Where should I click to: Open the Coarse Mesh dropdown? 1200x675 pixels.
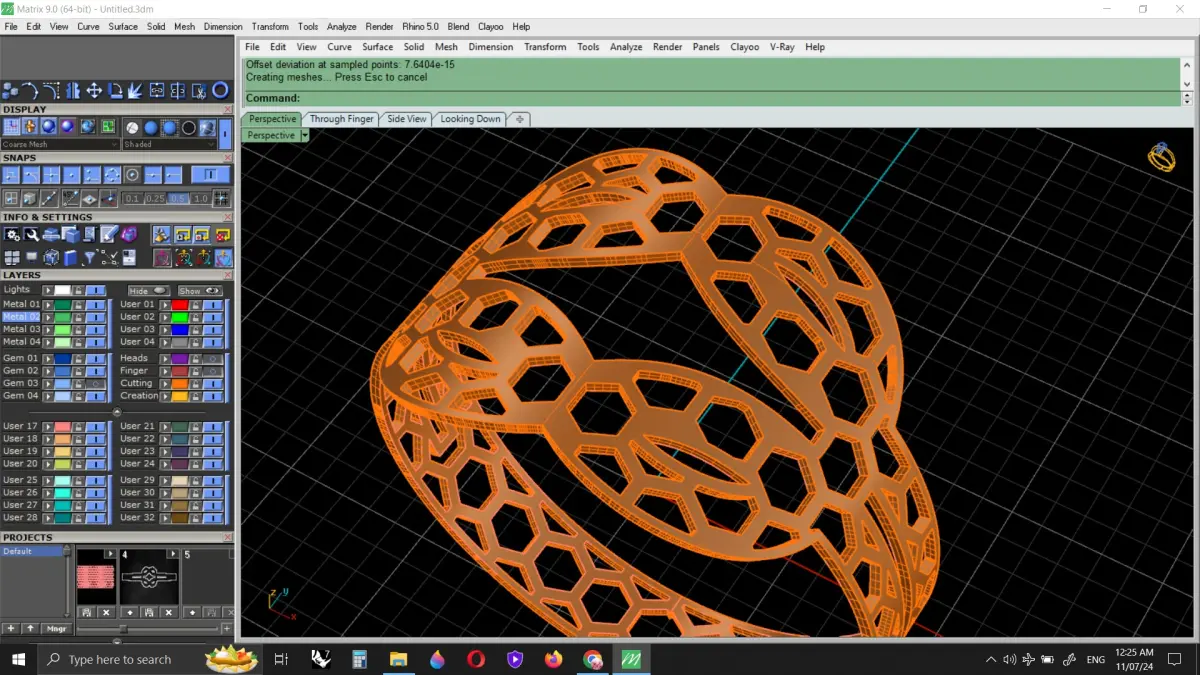(x=61, y=144)
